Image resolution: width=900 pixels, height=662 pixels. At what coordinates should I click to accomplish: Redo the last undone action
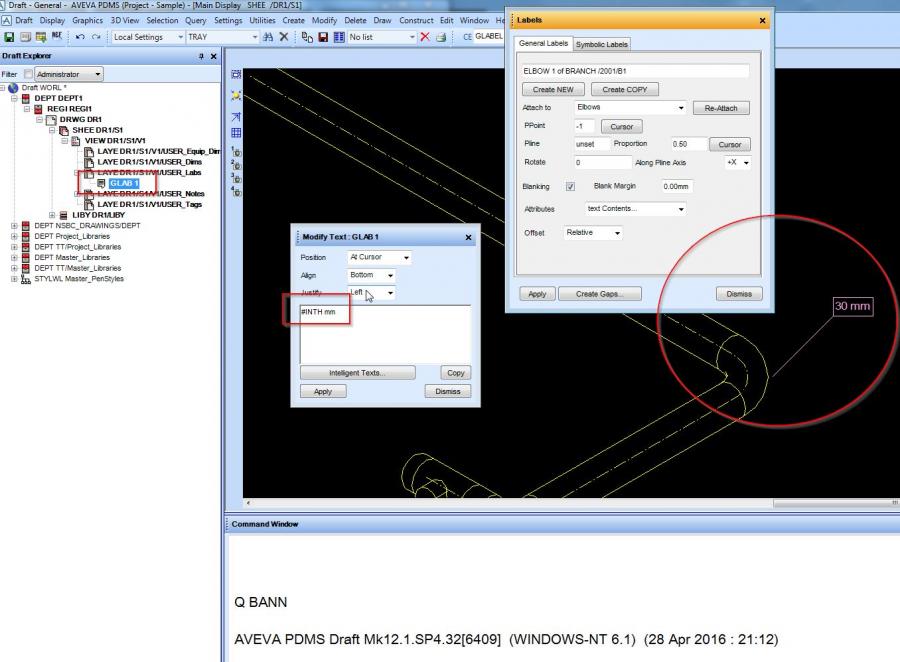(96, 37)
